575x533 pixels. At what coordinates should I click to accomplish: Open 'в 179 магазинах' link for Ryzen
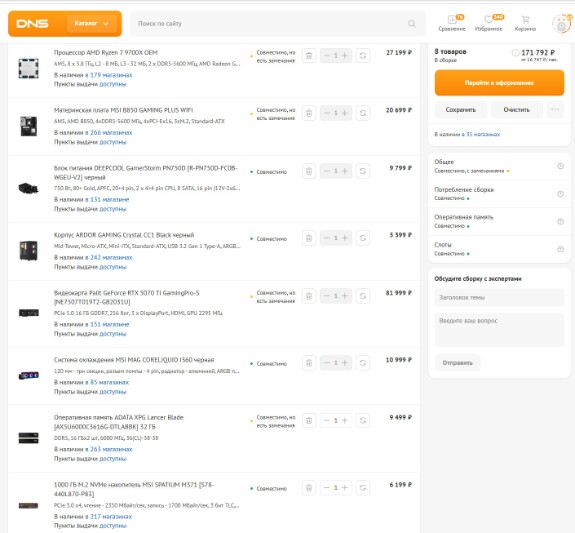pyautogui.click(x=109, y=75)
